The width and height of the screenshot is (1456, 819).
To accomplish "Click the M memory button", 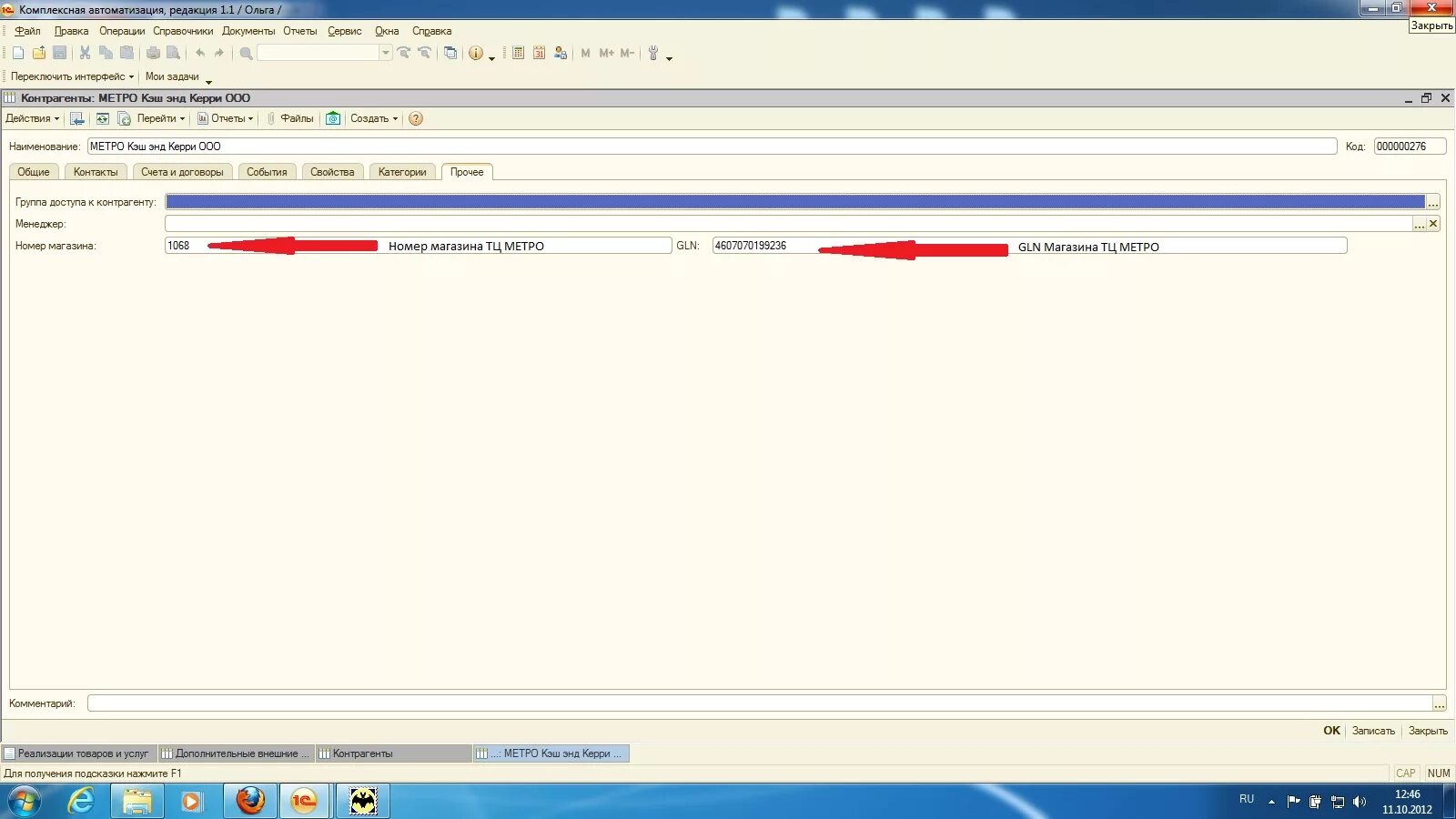I will click(585, 53).
